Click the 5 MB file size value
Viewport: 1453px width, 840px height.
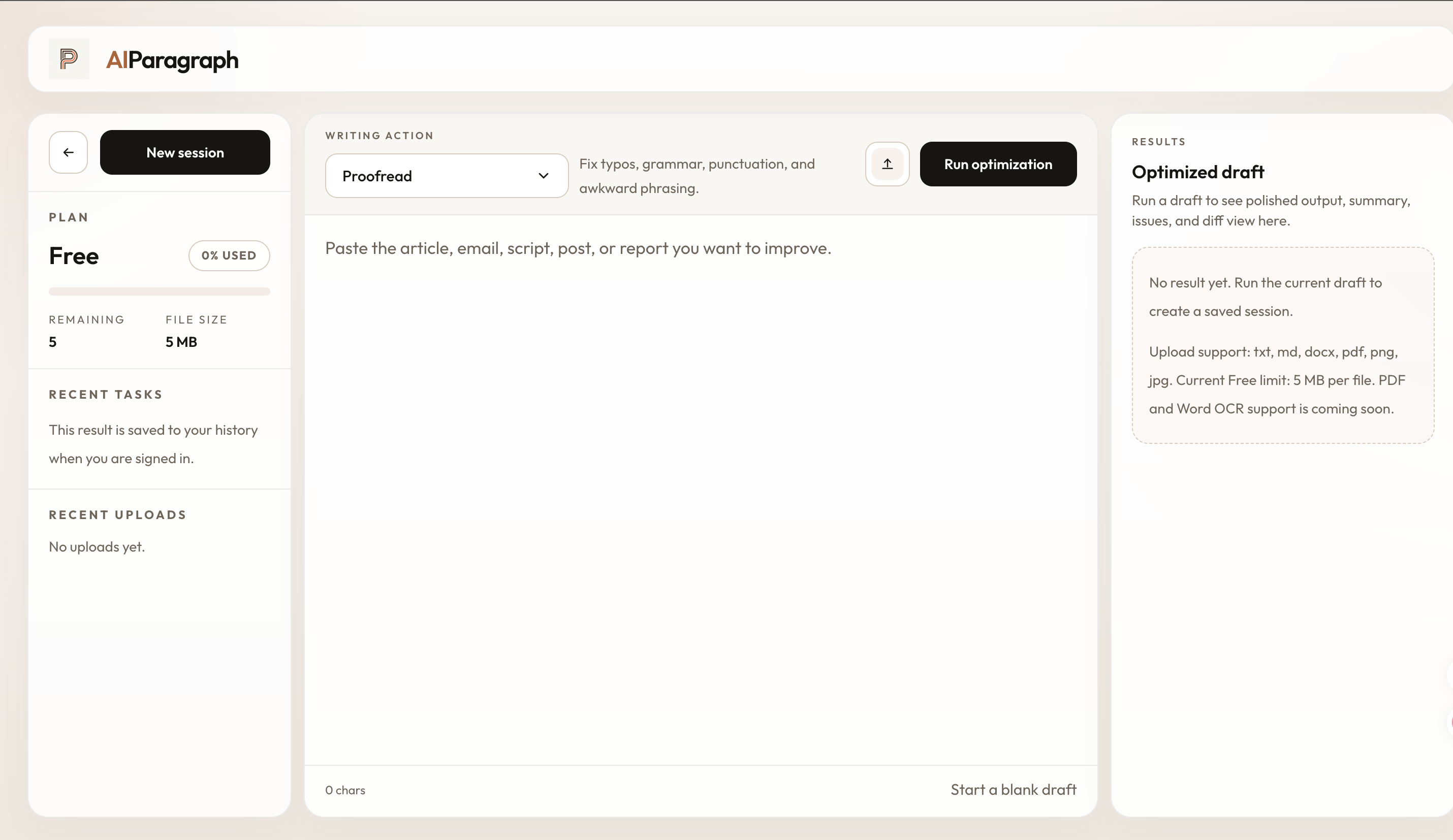[x=181, y=342]
